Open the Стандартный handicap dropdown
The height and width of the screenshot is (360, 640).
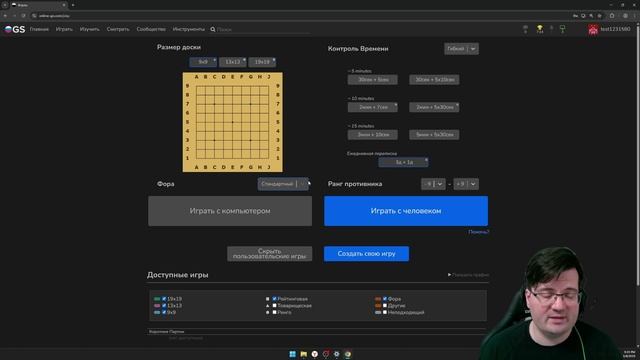[283, 184]
